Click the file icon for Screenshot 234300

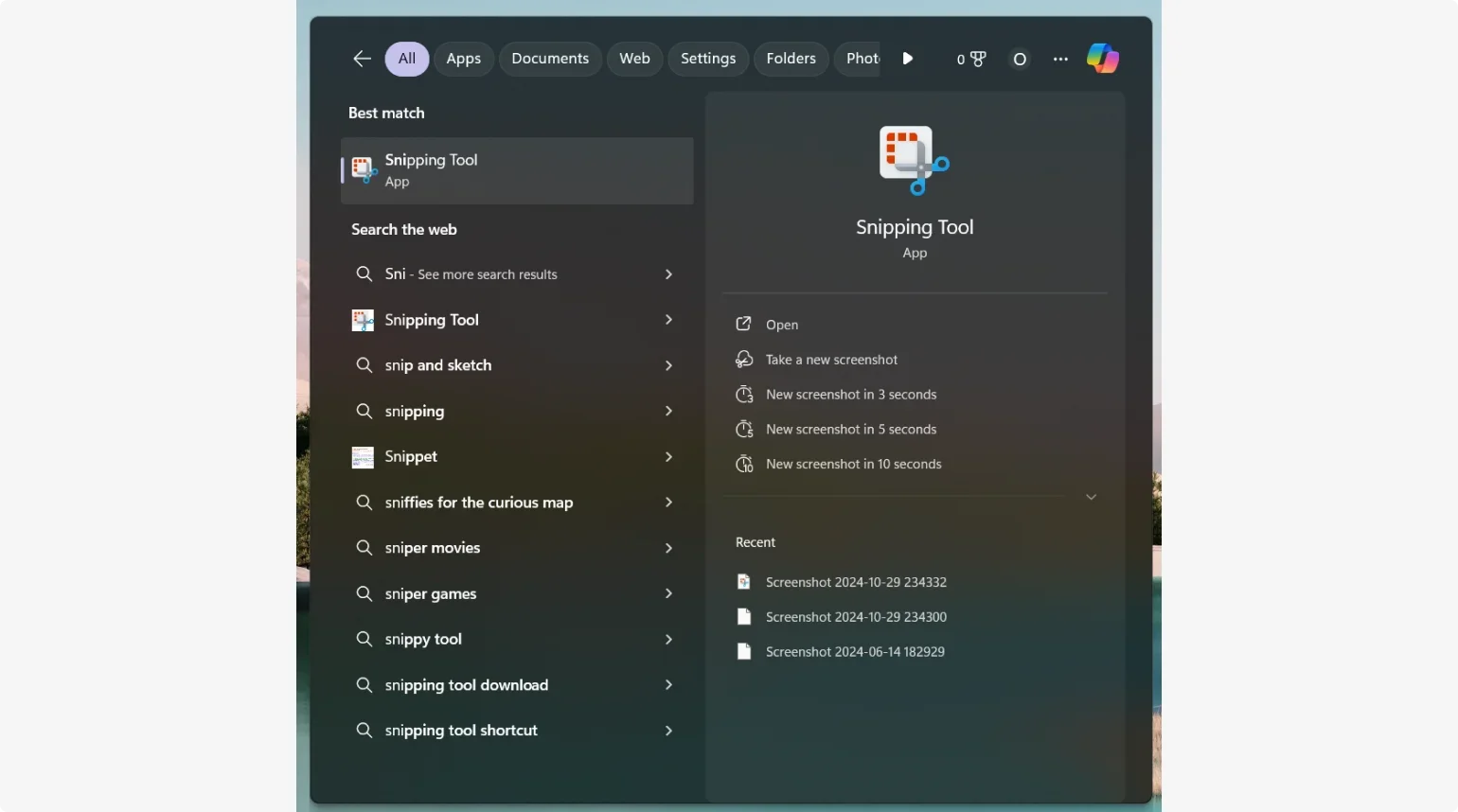[x=744, y=617]
